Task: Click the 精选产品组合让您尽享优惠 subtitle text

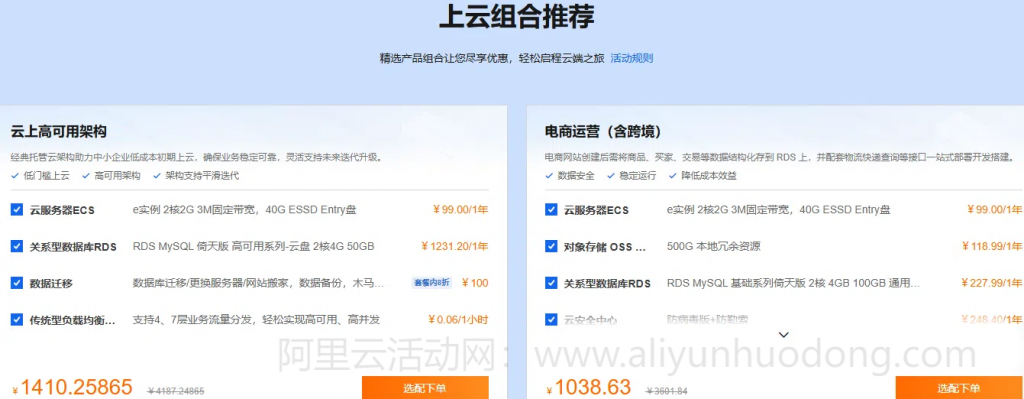Action: tap(492, 58)
